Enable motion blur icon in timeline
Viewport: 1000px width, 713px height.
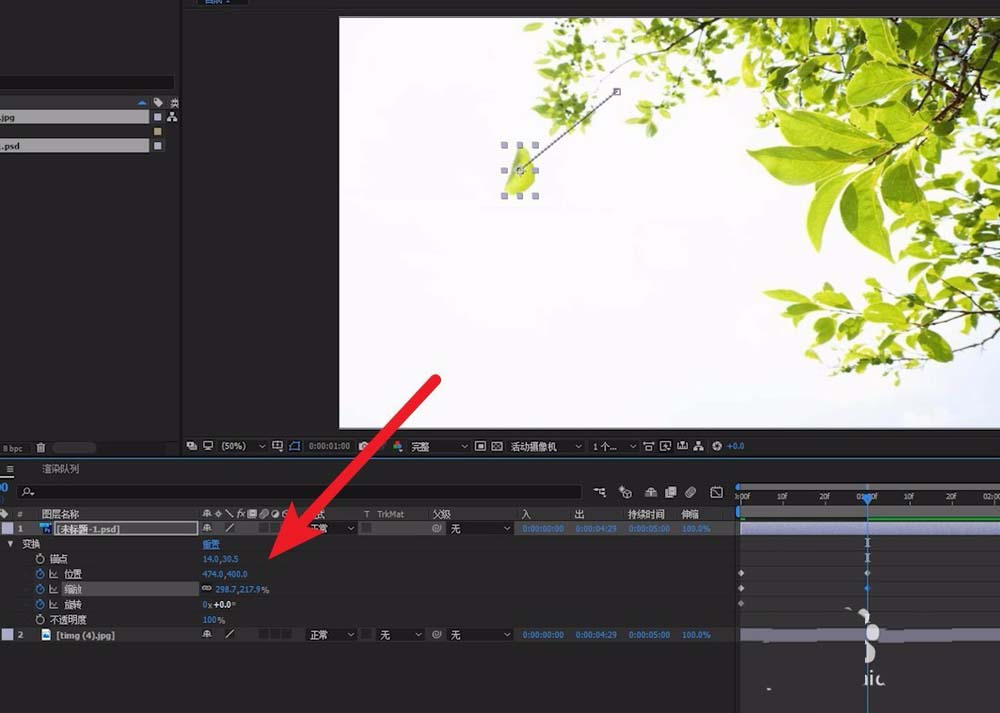pyautogui.click(x=691, y=492)
